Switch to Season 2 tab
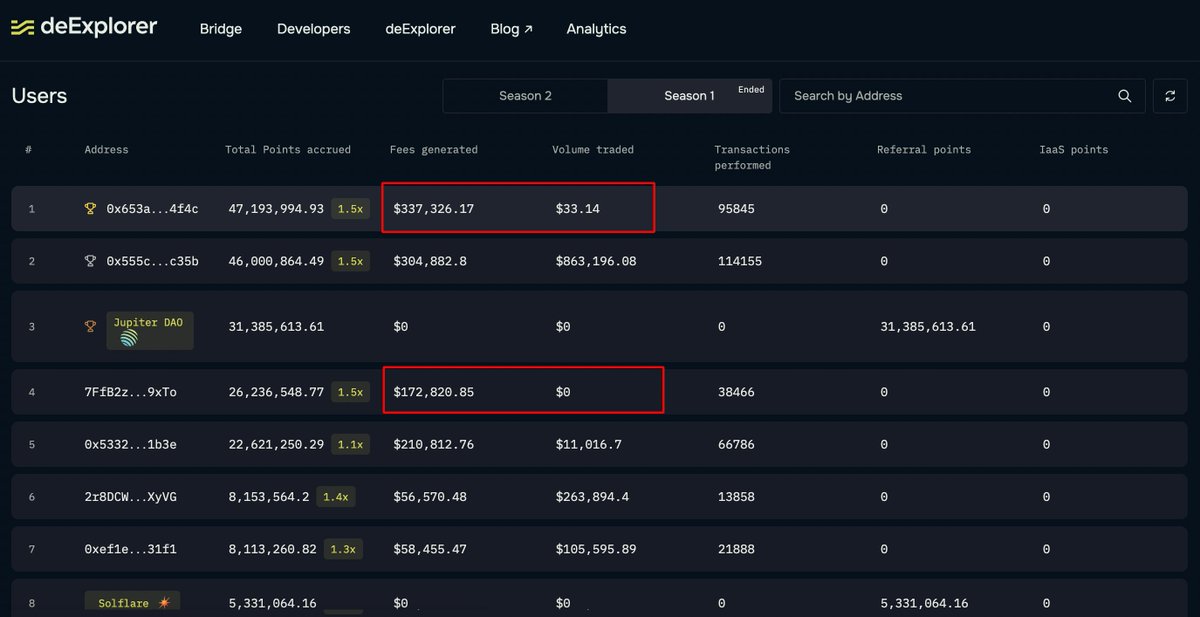This screenshot has width=1200, height=617. (x=525, y=96)
